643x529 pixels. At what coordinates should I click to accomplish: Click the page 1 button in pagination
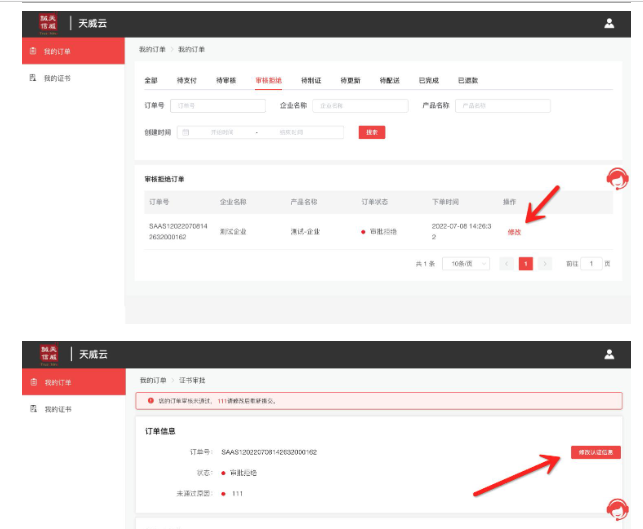525,263
